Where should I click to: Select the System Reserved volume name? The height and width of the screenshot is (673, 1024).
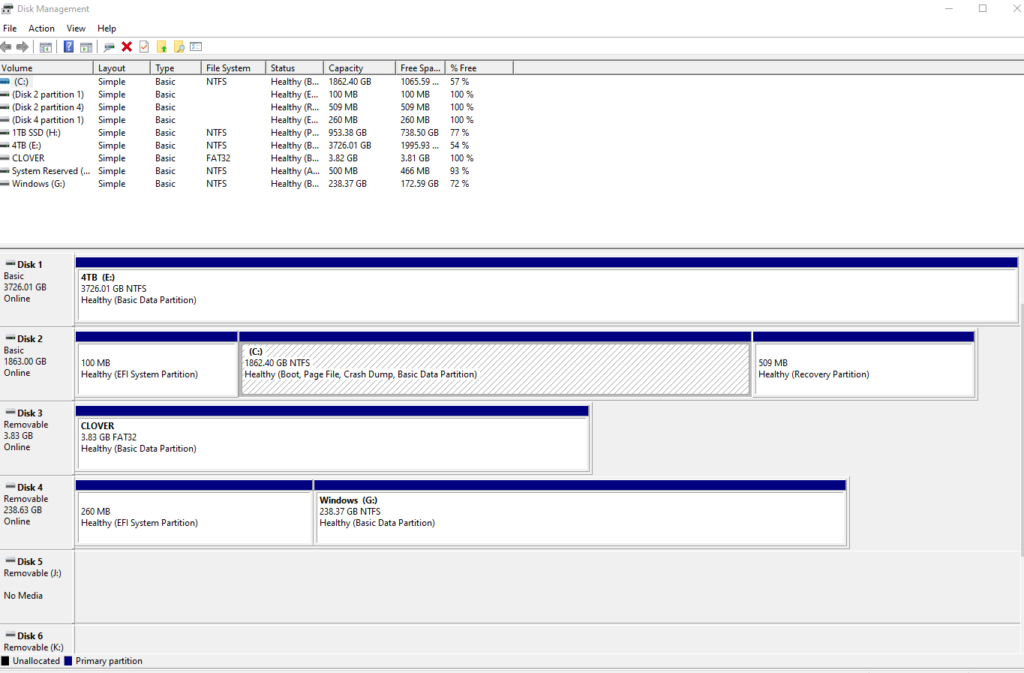pyautogui.click(x=51, y=171)
